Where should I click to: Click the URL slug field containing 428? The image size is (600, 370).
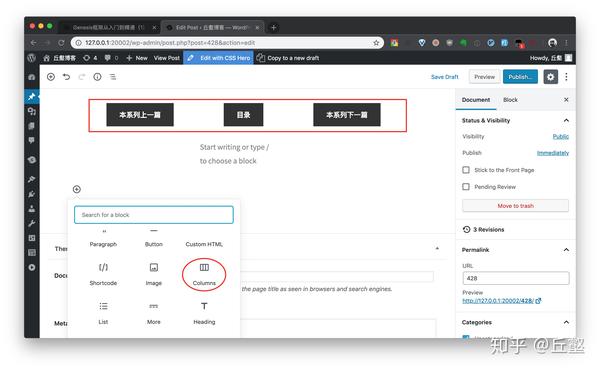pyautogui.click(x=515, y=278)
